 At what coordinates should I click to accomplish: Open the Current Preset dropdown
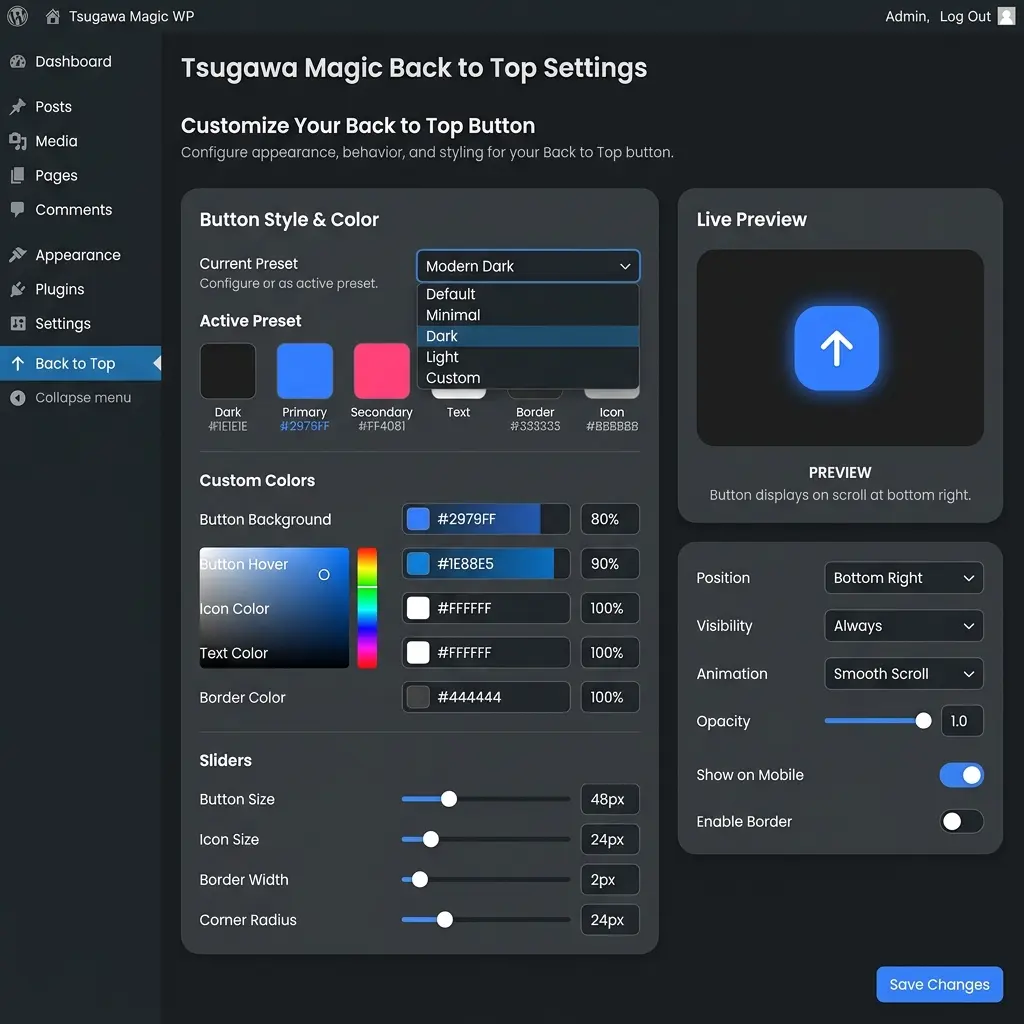[x=528, y=266]
